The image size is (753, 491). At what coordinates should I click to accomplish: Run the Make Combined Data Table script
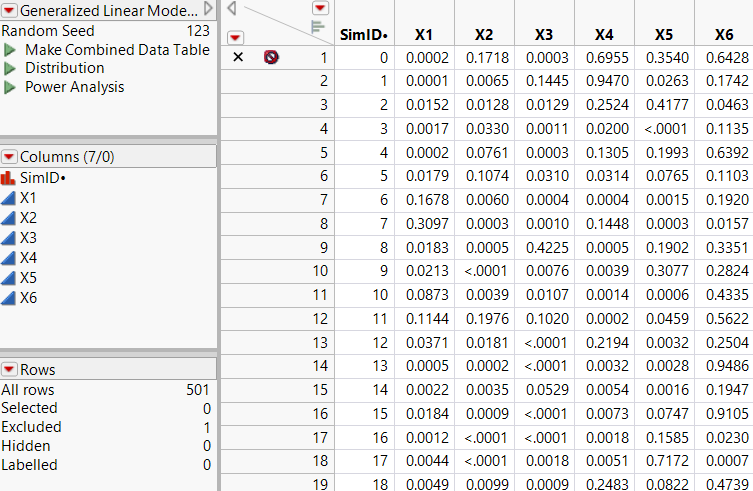tap(10, 50)
